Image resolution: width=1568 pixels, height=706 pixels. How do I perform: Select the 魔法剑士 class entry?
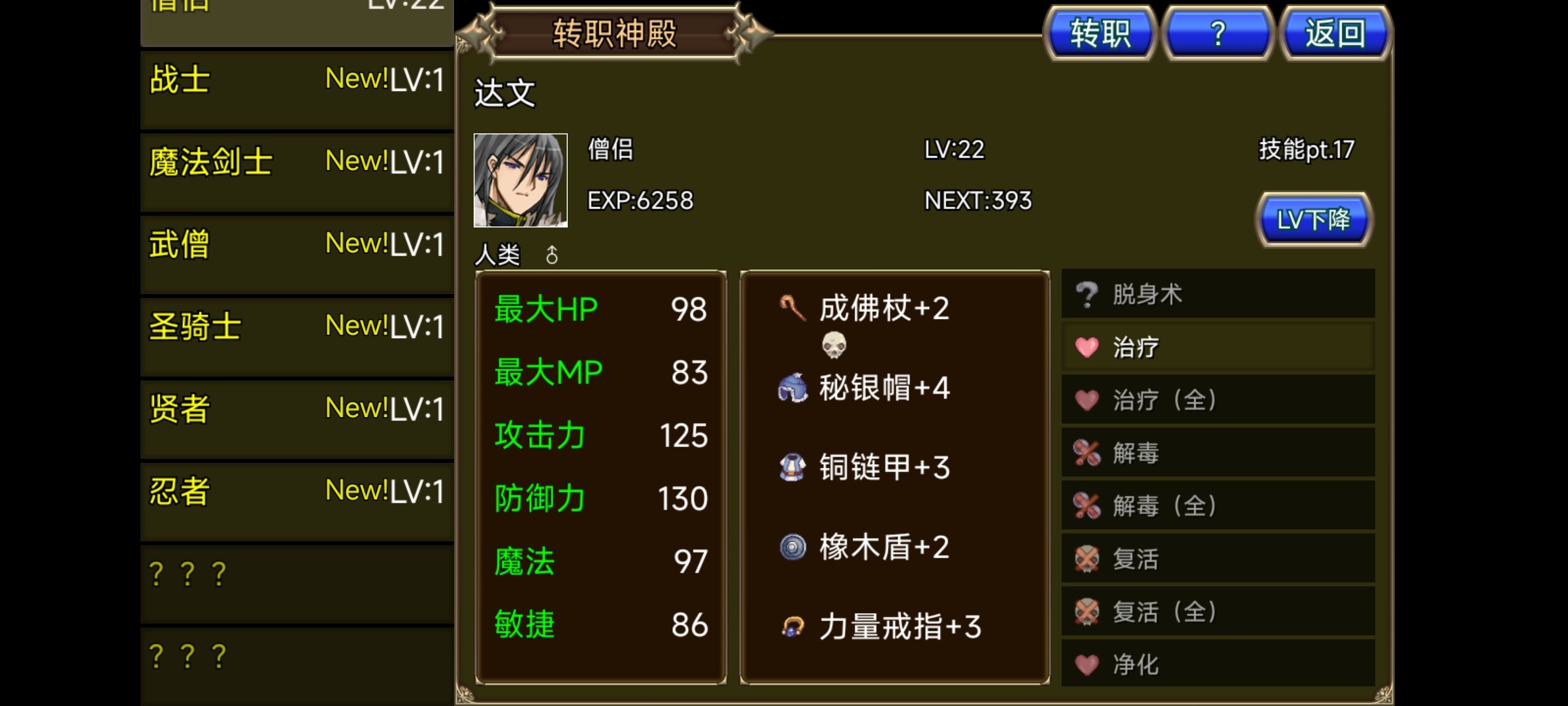click(297, 171)
